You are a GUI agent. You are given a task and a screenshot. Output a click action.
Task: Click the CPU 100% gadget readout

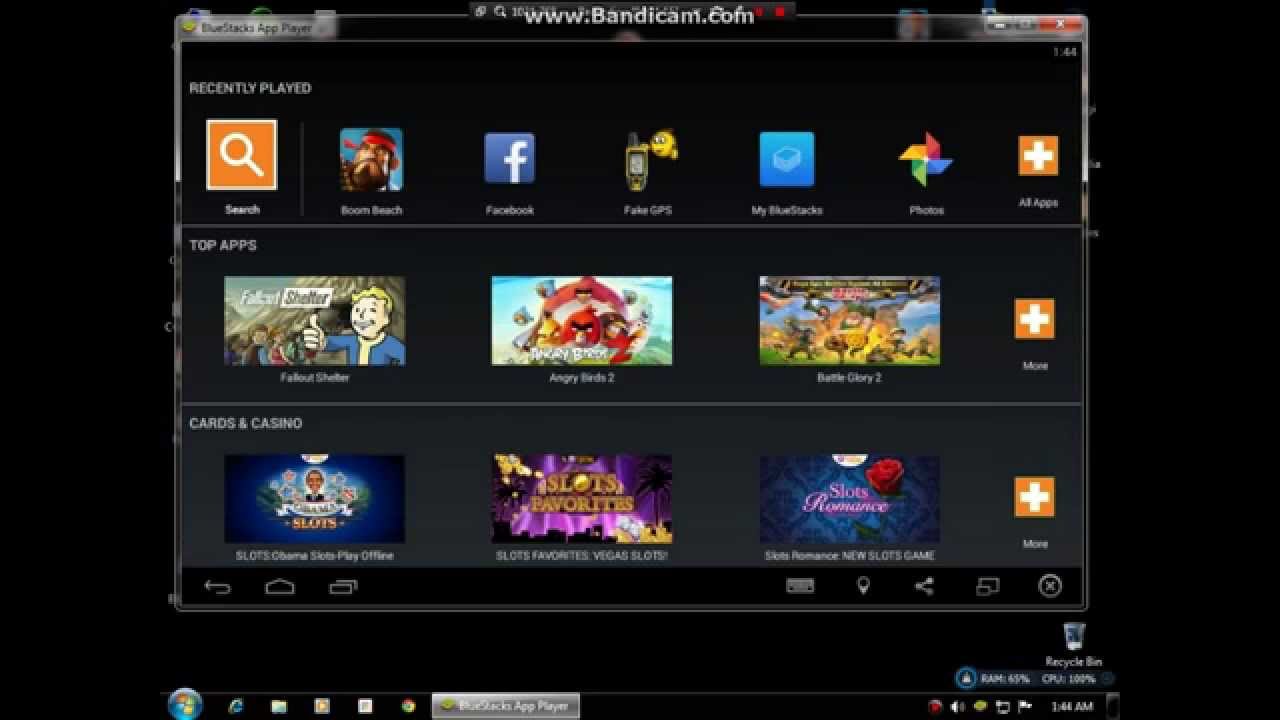pyautogui.click(x=1069, y=679)
